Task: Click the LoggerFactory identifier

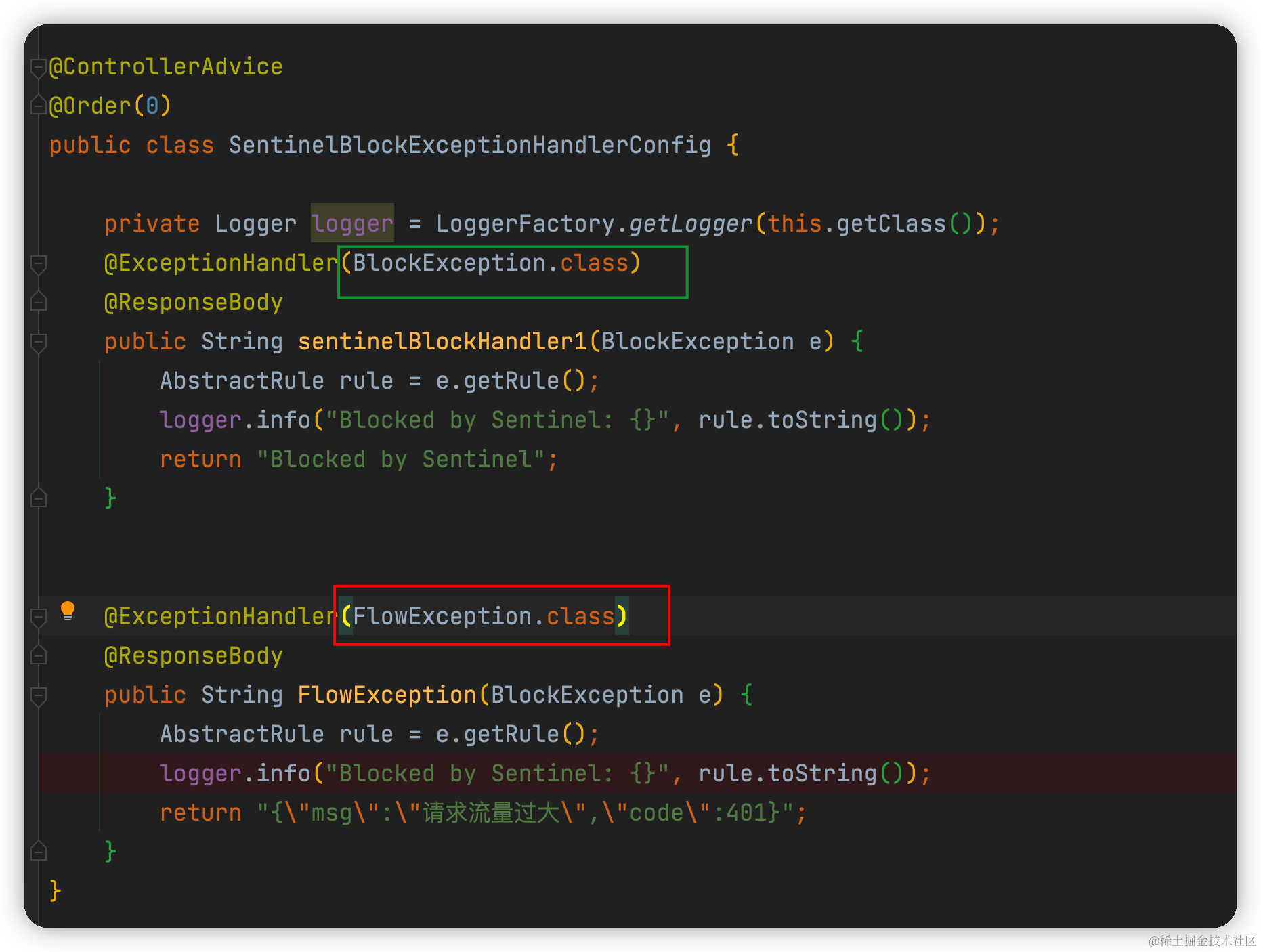Action: click(x=526, y=224)
